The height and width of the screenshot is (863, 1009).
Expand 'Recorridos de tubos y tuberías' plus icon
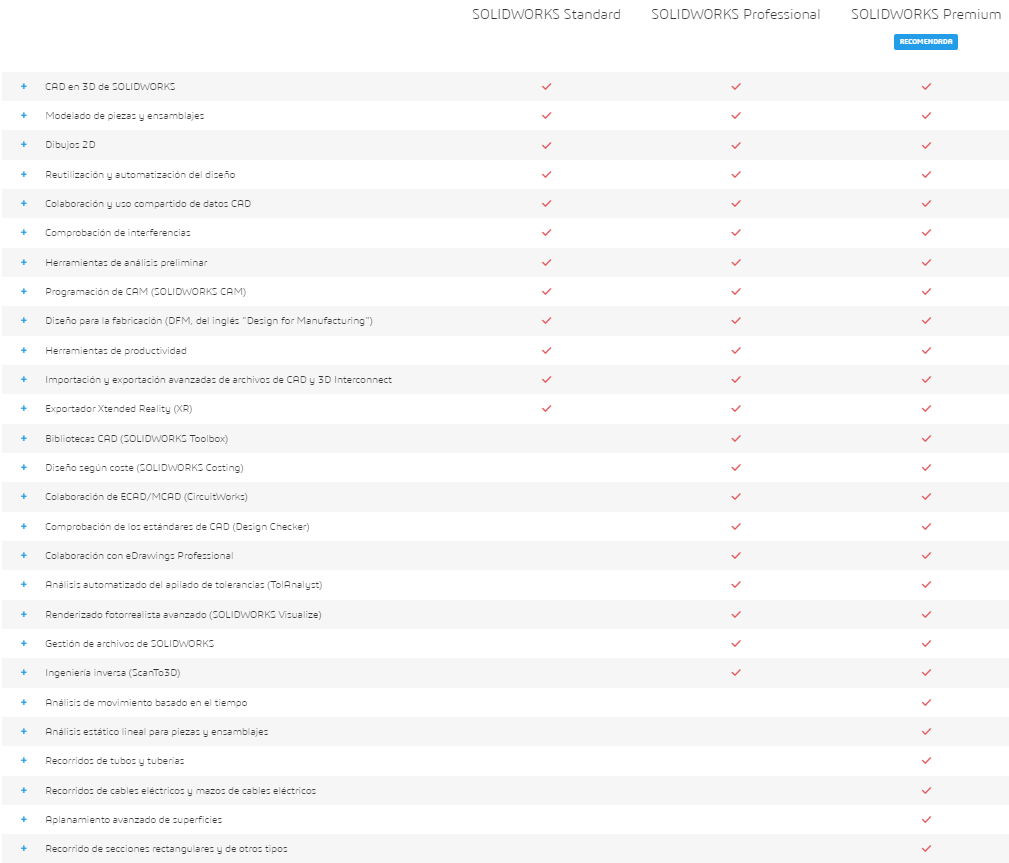pos(24,761)
